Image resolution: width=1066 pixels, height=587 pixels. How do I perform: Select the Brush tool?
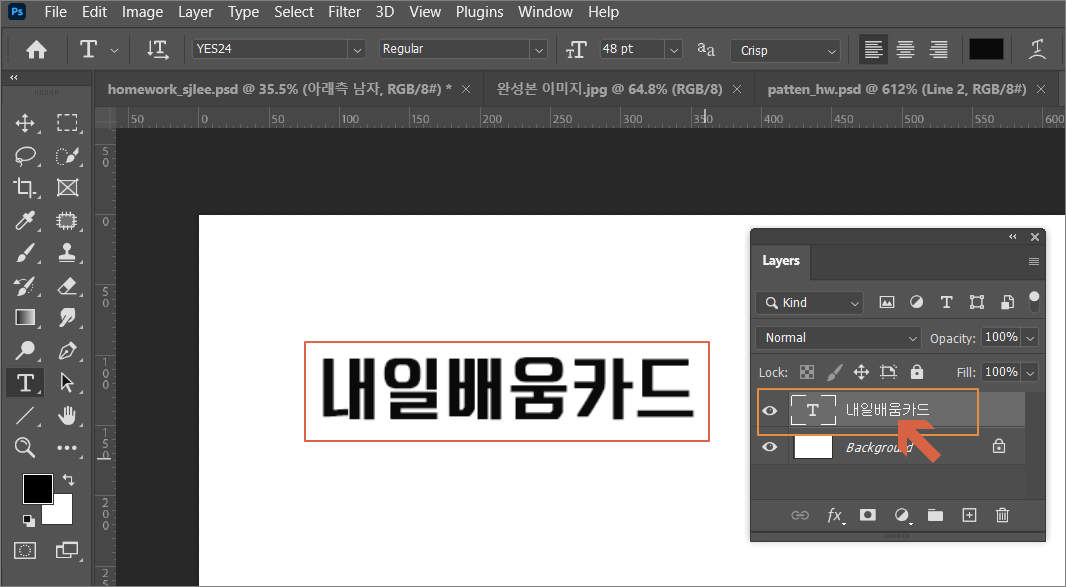25,253
